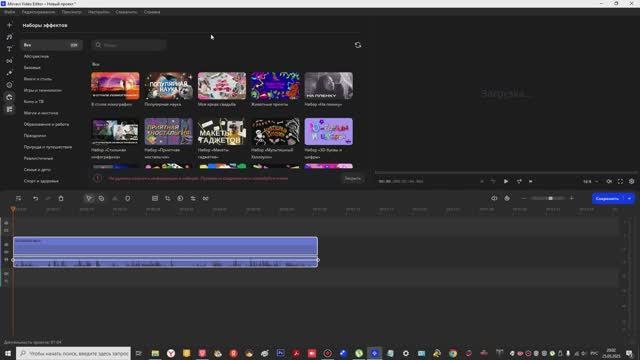This screenshot has height=360, width=640.
Task: Open the '3D-буквы и цифры' effect set
Action: click(329, 131)
